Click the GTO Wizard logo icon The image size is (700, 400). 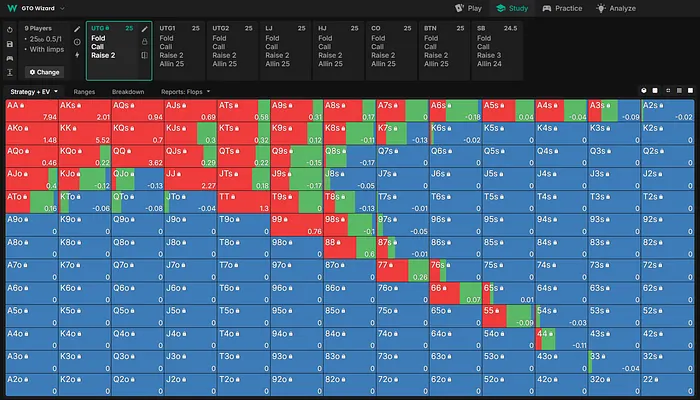tap(11, 7)
